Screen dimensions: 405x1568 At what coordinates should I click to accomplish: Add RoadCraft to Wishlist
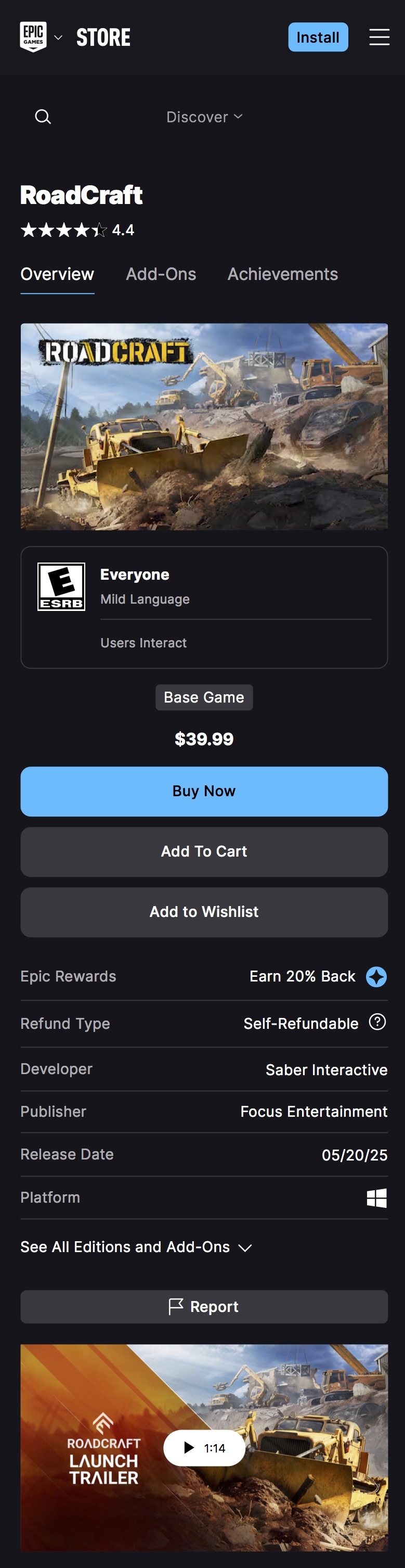(204, 911)
